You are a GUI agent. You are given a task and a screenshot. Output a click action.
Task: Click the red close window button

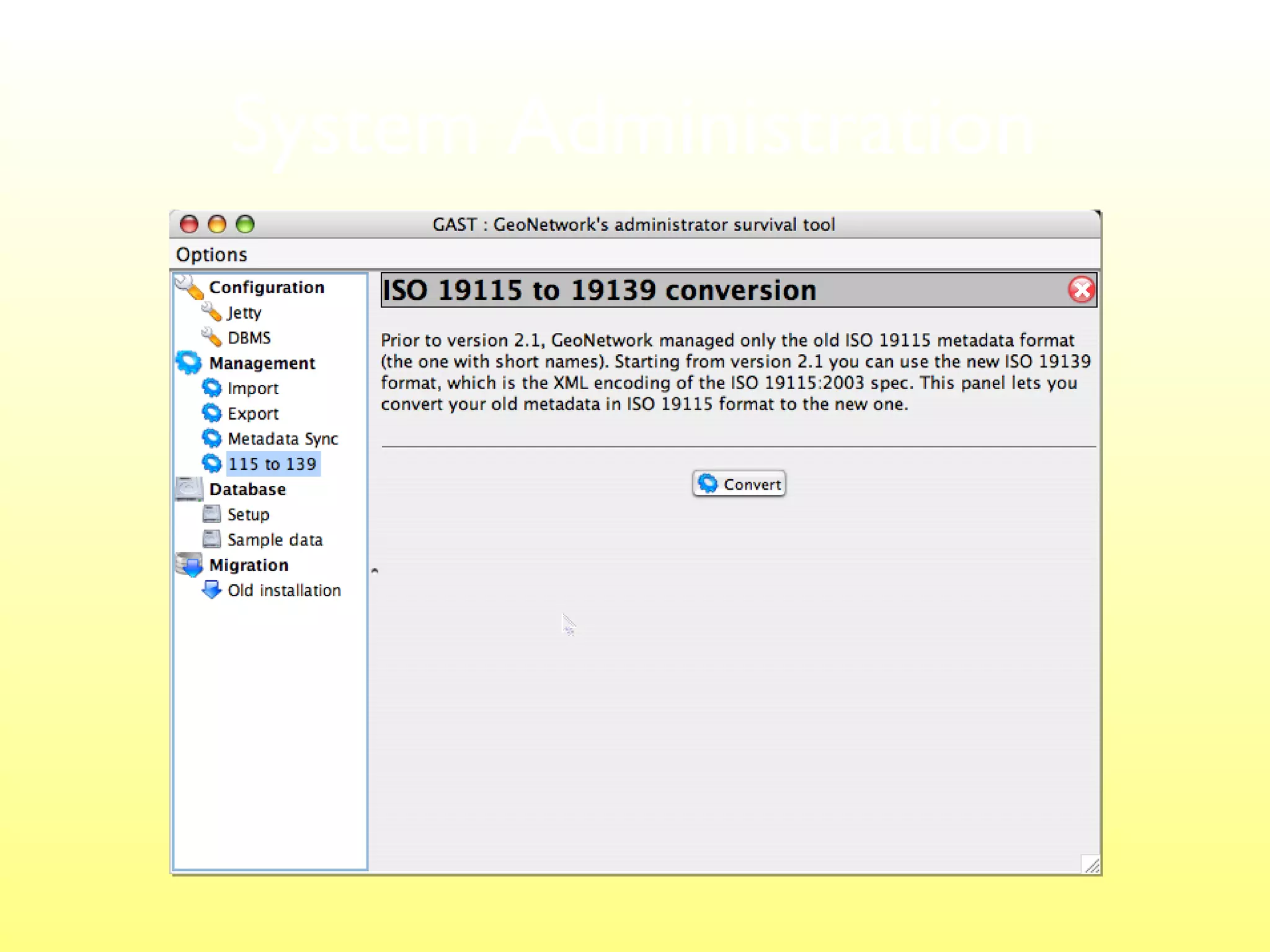pos(189,224)
